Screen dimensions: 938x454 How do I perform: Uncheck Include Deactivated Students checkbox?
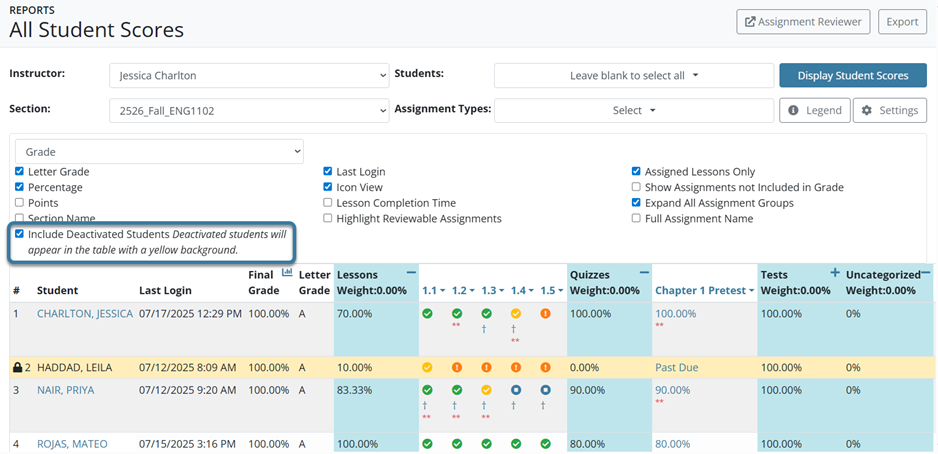20,234
